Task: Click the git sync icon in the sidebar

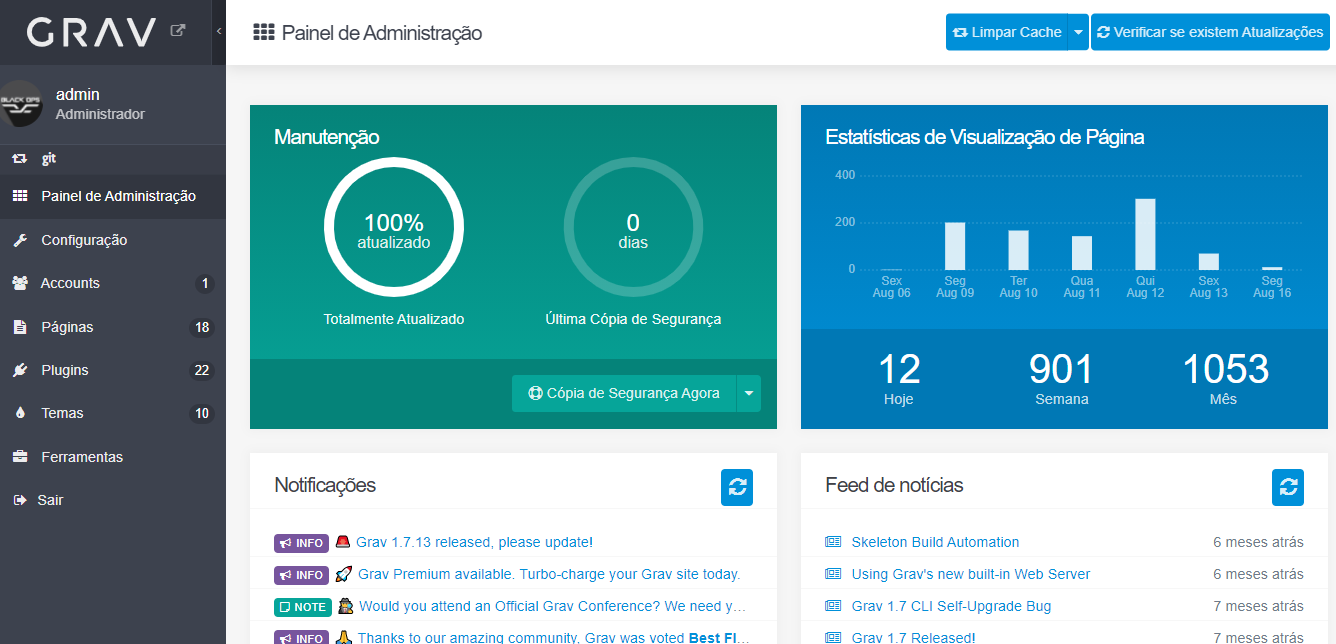Action: [x=20, y=158]
